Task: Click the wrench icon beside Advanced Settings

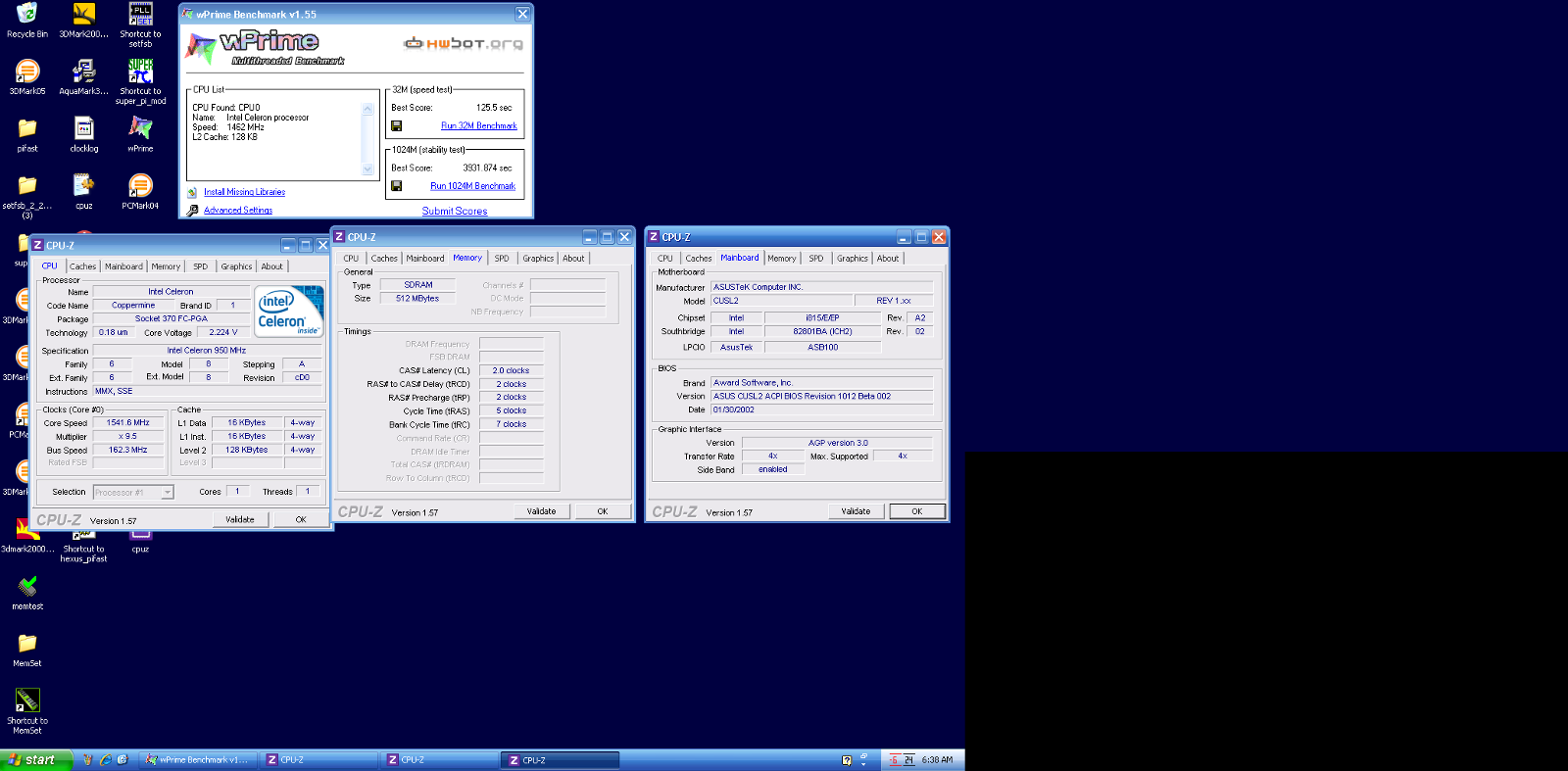Action: coord(193,210)
